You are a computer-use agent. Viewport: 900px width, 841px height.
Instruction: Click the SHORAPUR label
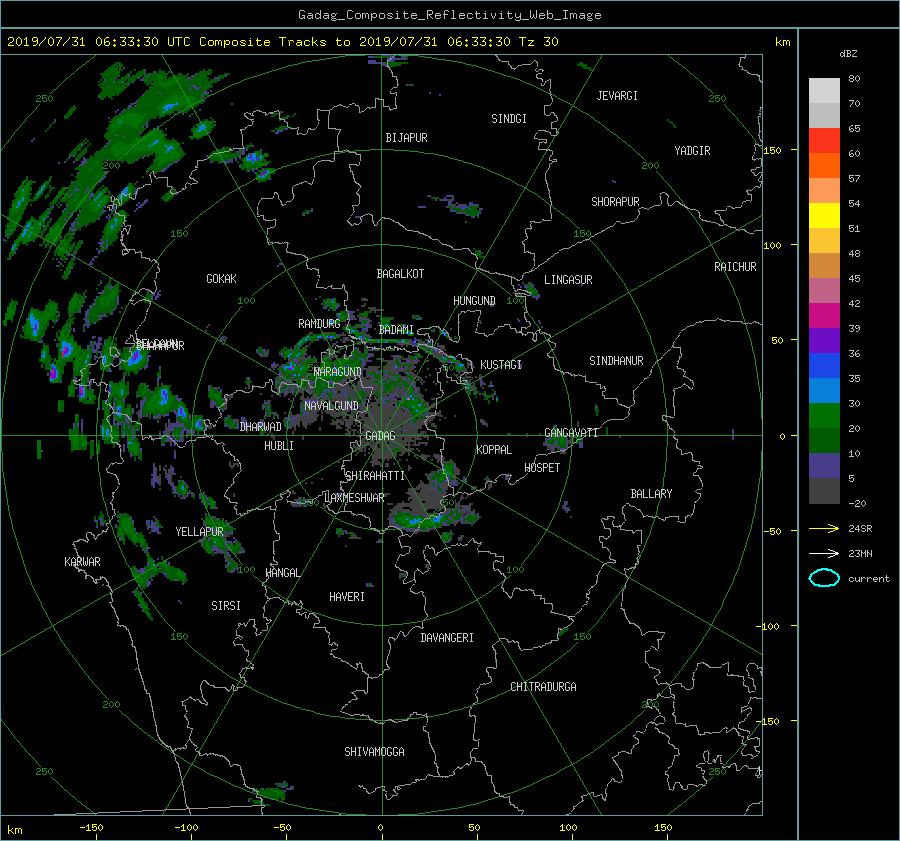(x=615, y=202)
